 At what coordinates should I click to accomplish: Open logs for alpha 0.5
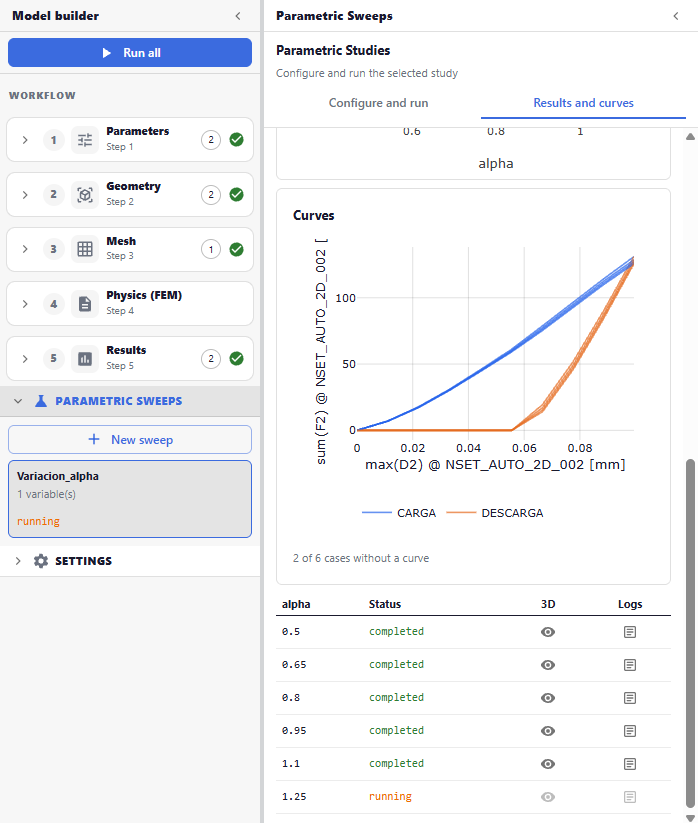point(630,632)
